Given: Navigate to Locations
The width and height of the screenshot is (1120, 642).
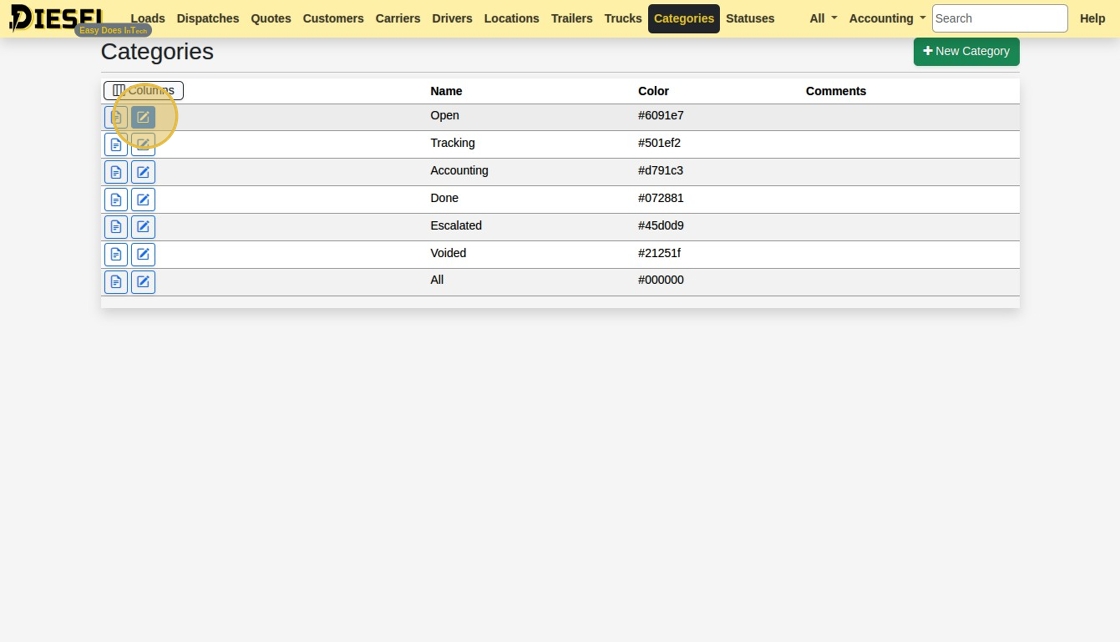Looking at the screenshot, I should pyautogui.click(x=511, y=19).
